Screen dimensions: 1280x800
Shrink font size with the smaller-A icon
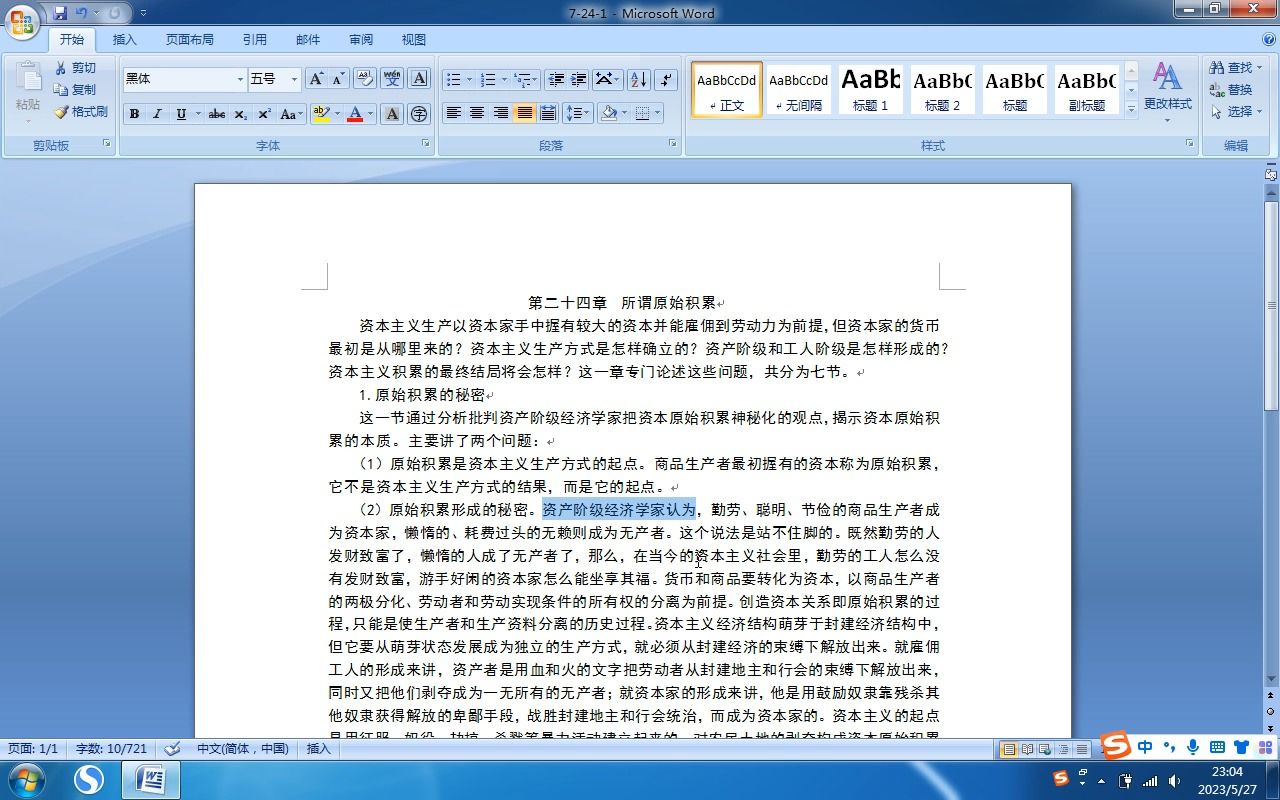pyautogui.click(x=338, y=79)
